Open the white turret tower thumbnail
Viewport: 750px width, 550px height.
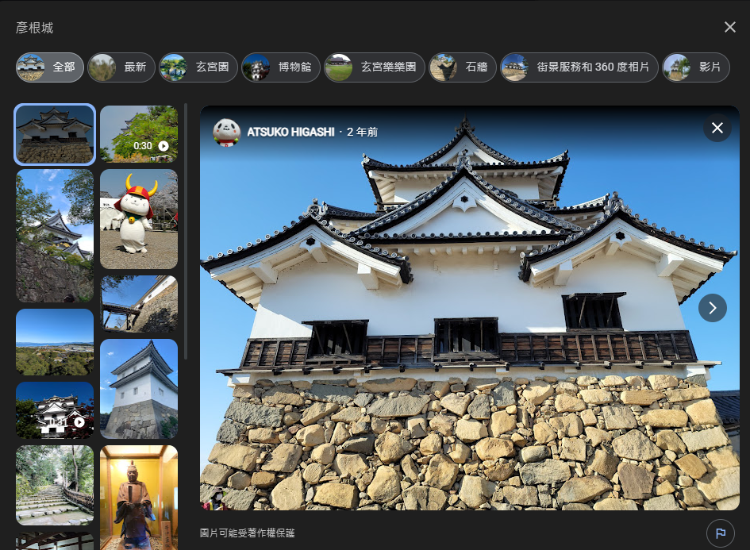point(139,389)
